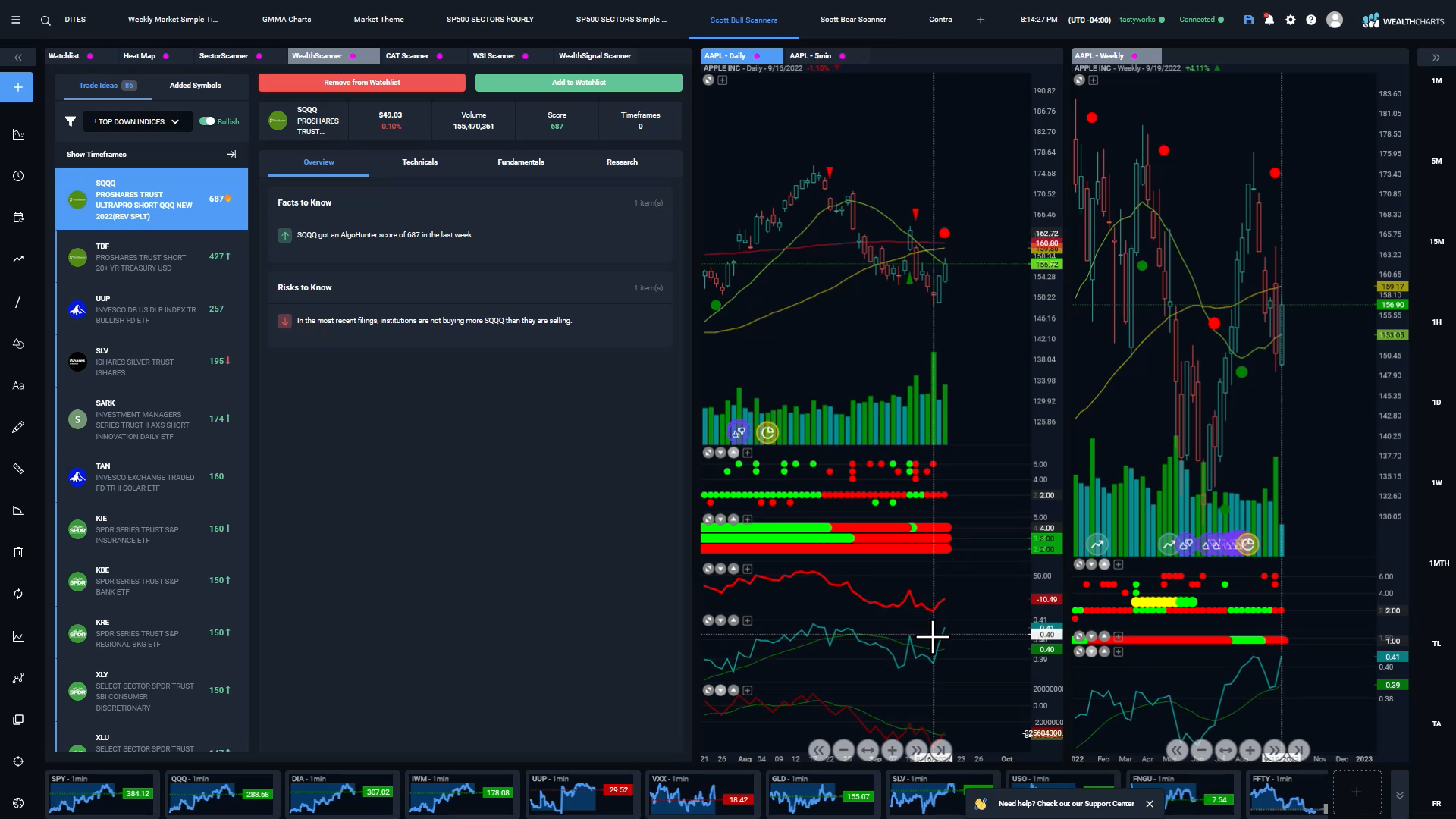Open the Fundamentals tab
1456x819 pixels.
(521, 162)
